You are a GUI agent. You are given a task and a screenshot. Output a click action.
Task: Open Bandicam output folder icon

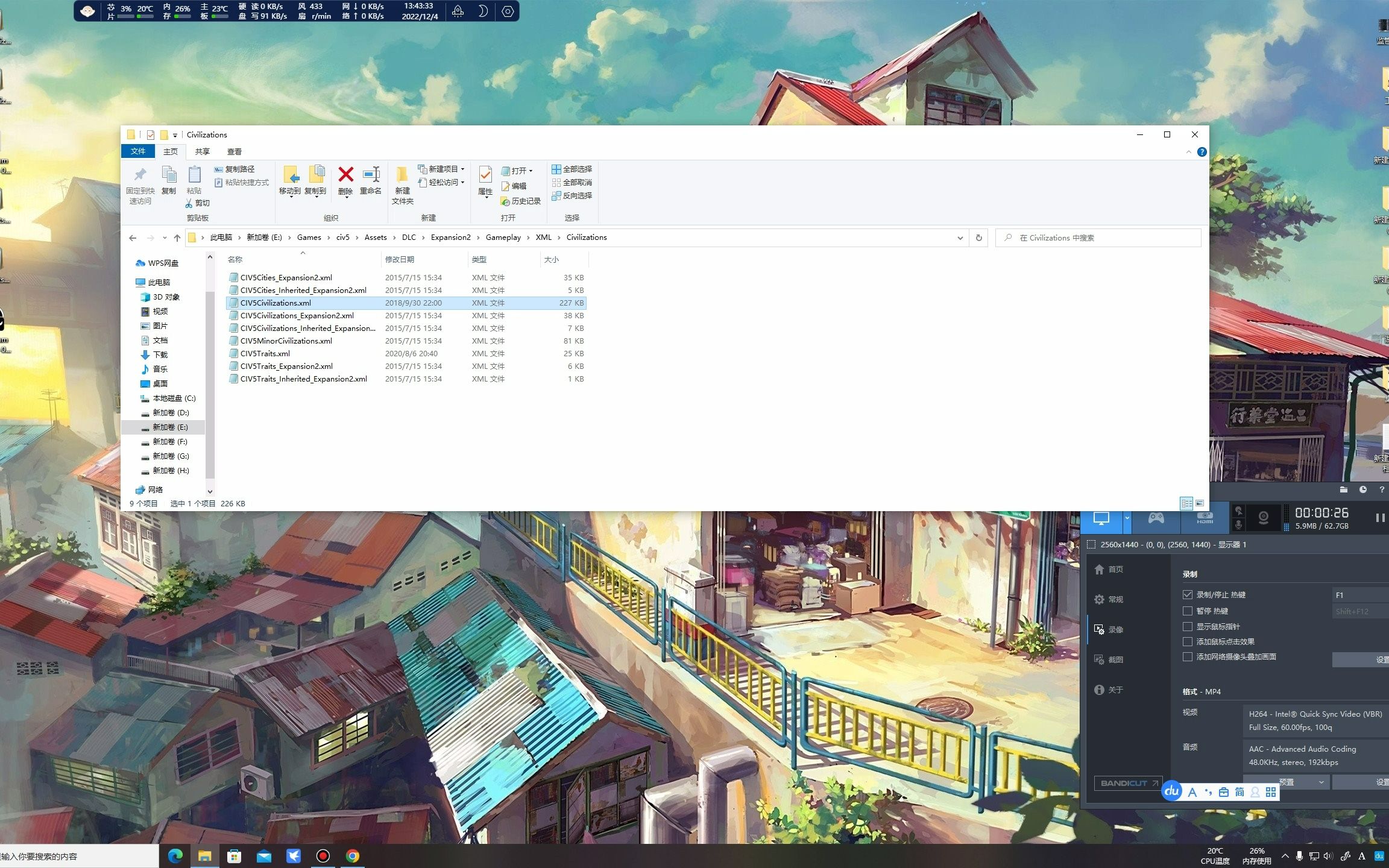[1344, 489]
